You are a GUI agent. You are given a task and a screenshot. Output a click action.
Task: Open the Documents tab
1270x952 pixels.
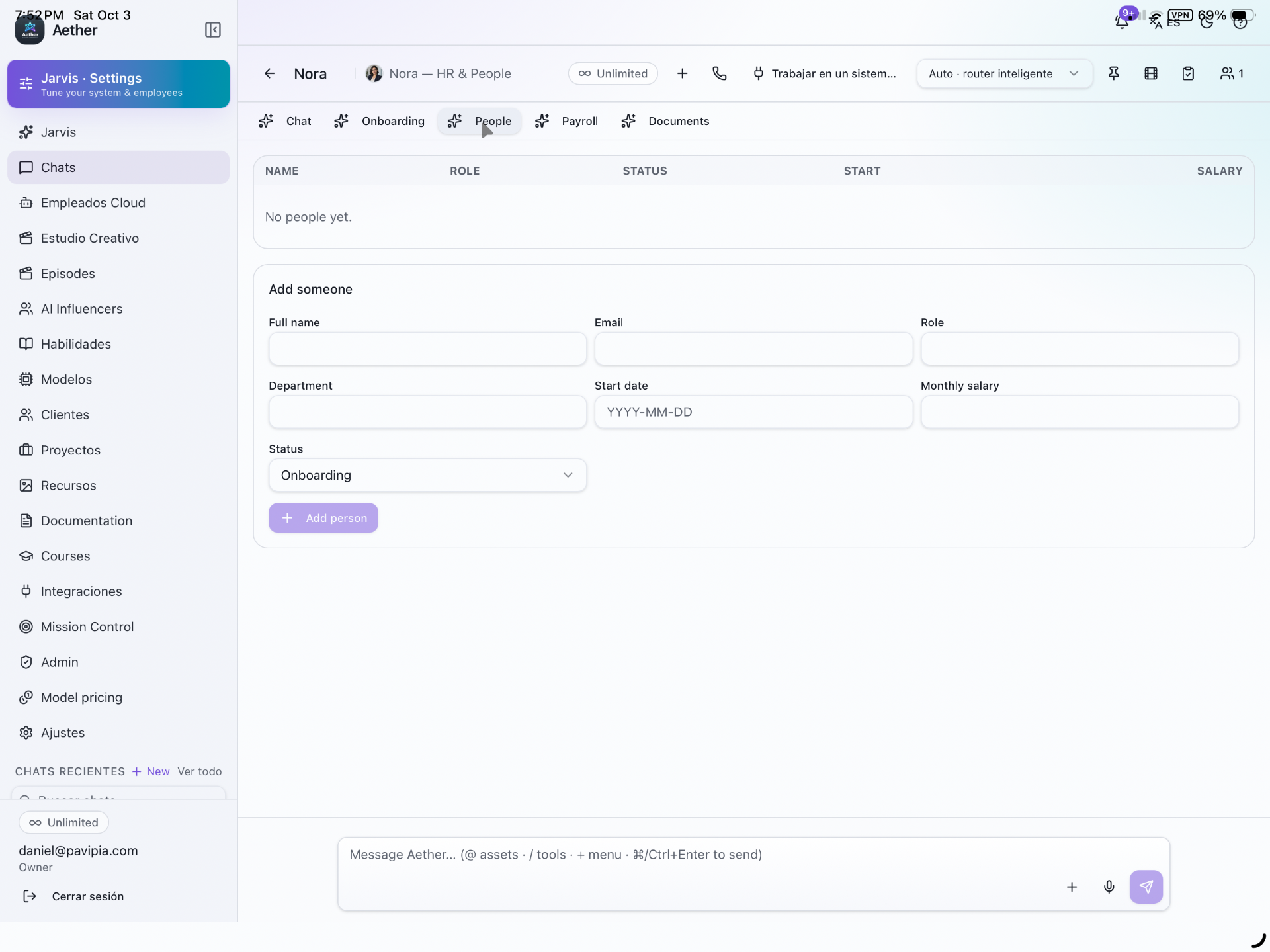click(x=665, y=121)
